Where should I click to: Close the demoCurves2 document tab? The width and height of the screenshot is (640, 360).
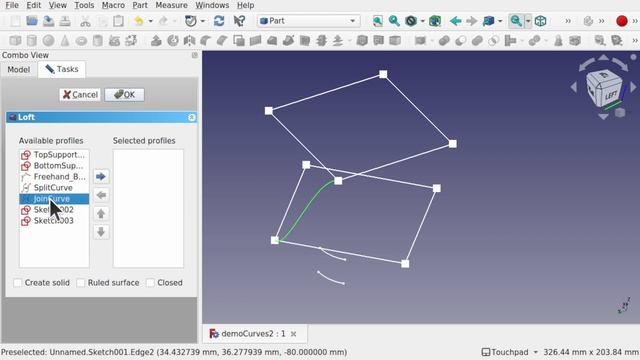(293, 334)
